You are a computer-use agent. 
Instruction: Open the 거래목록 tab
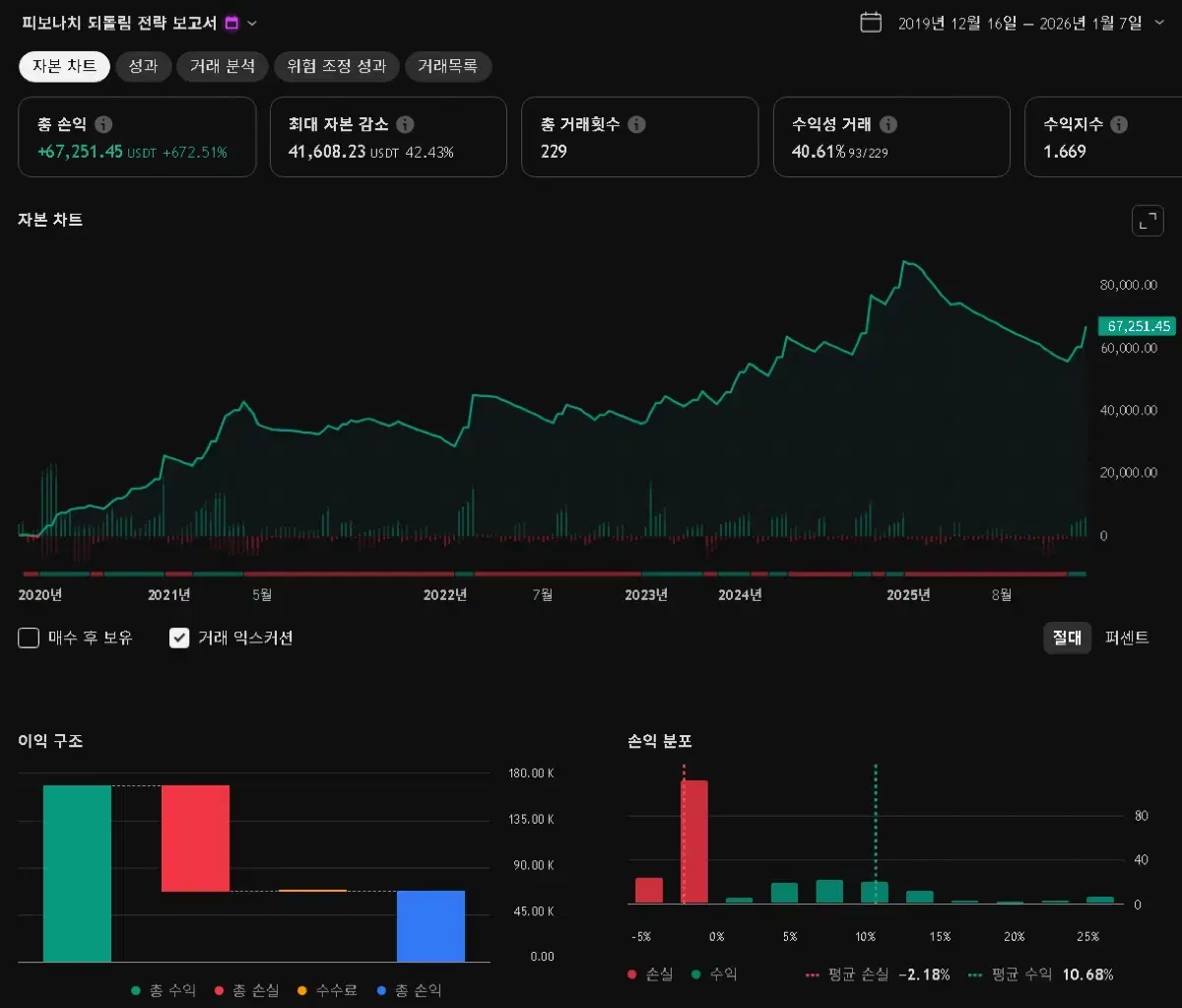click(447, 66)
